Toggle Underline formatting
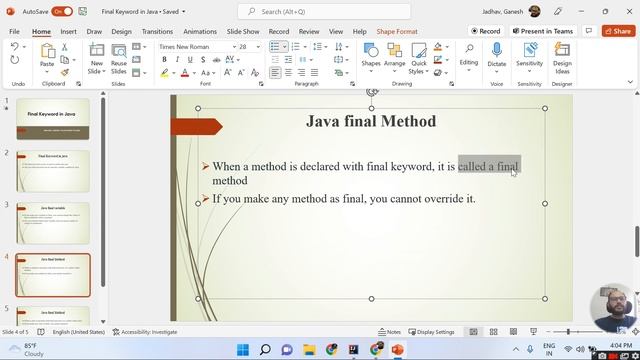This screenshot has height=360, width=640. (190, 60)
